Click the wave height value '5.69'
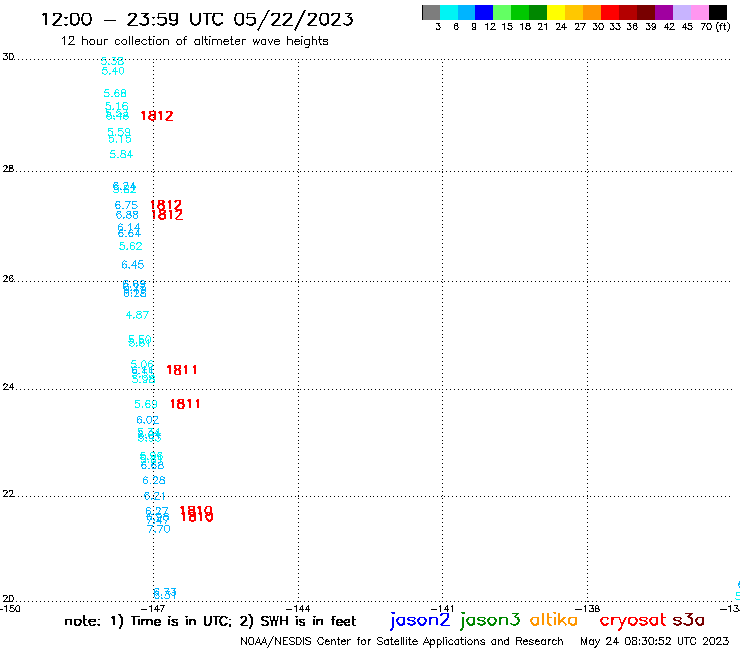 pyautogui.click(x=146, y=405)
